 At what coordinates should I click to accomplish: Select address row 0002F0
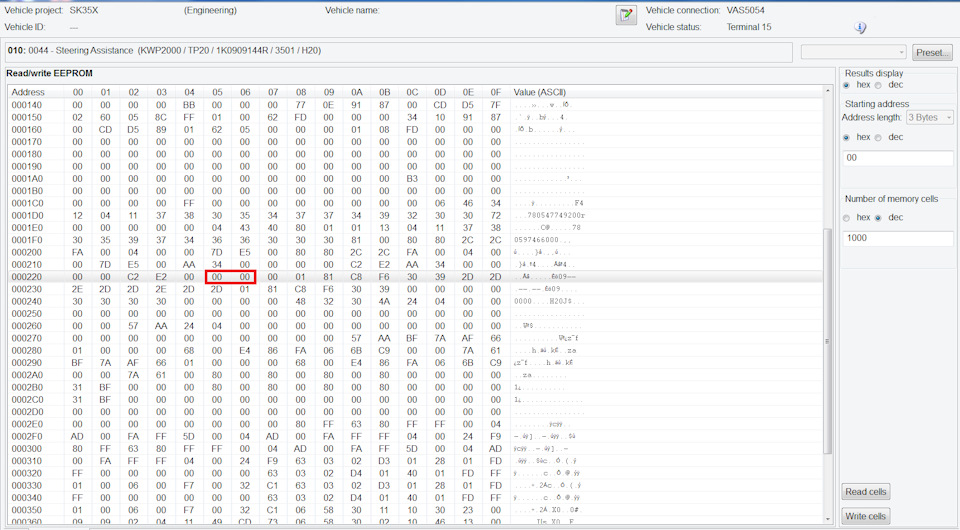pyautogui.click(x=416, y=436)
